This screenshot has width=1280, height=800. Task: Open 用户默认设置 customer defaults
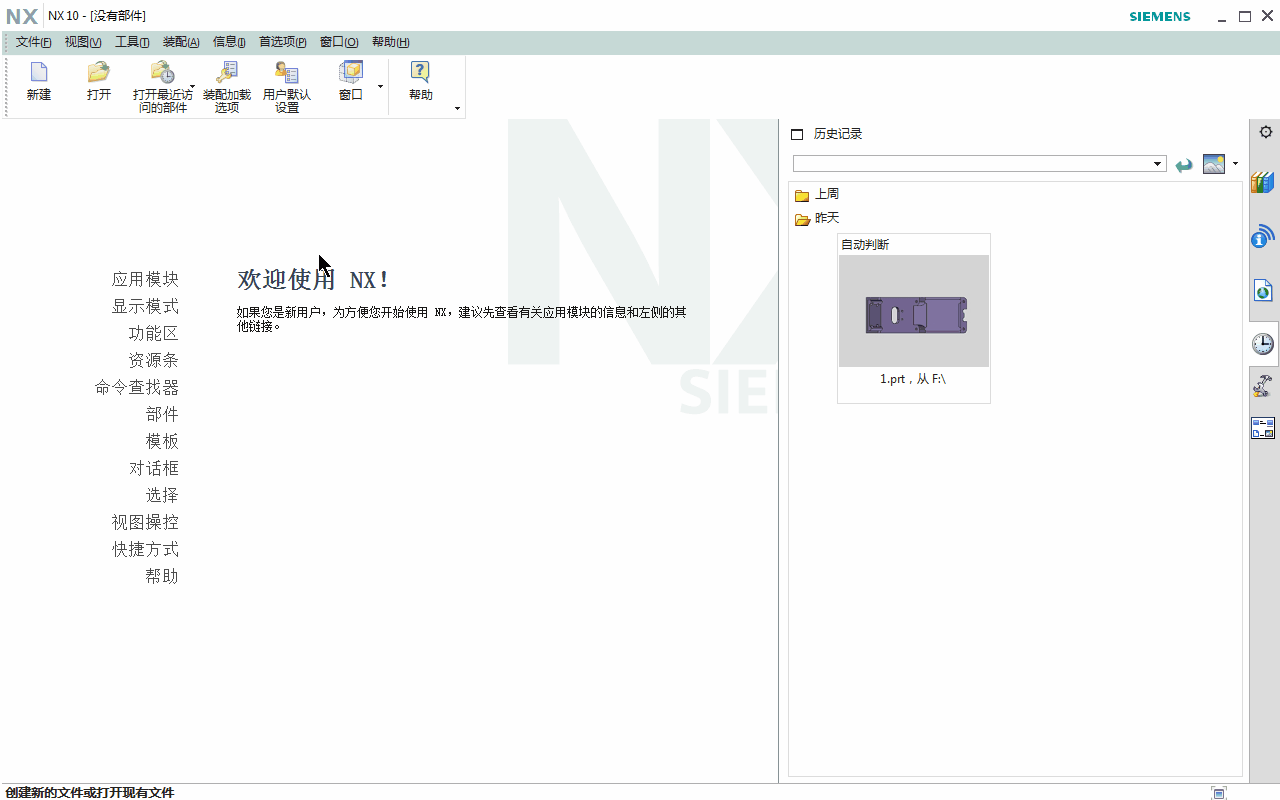(287, 87)
